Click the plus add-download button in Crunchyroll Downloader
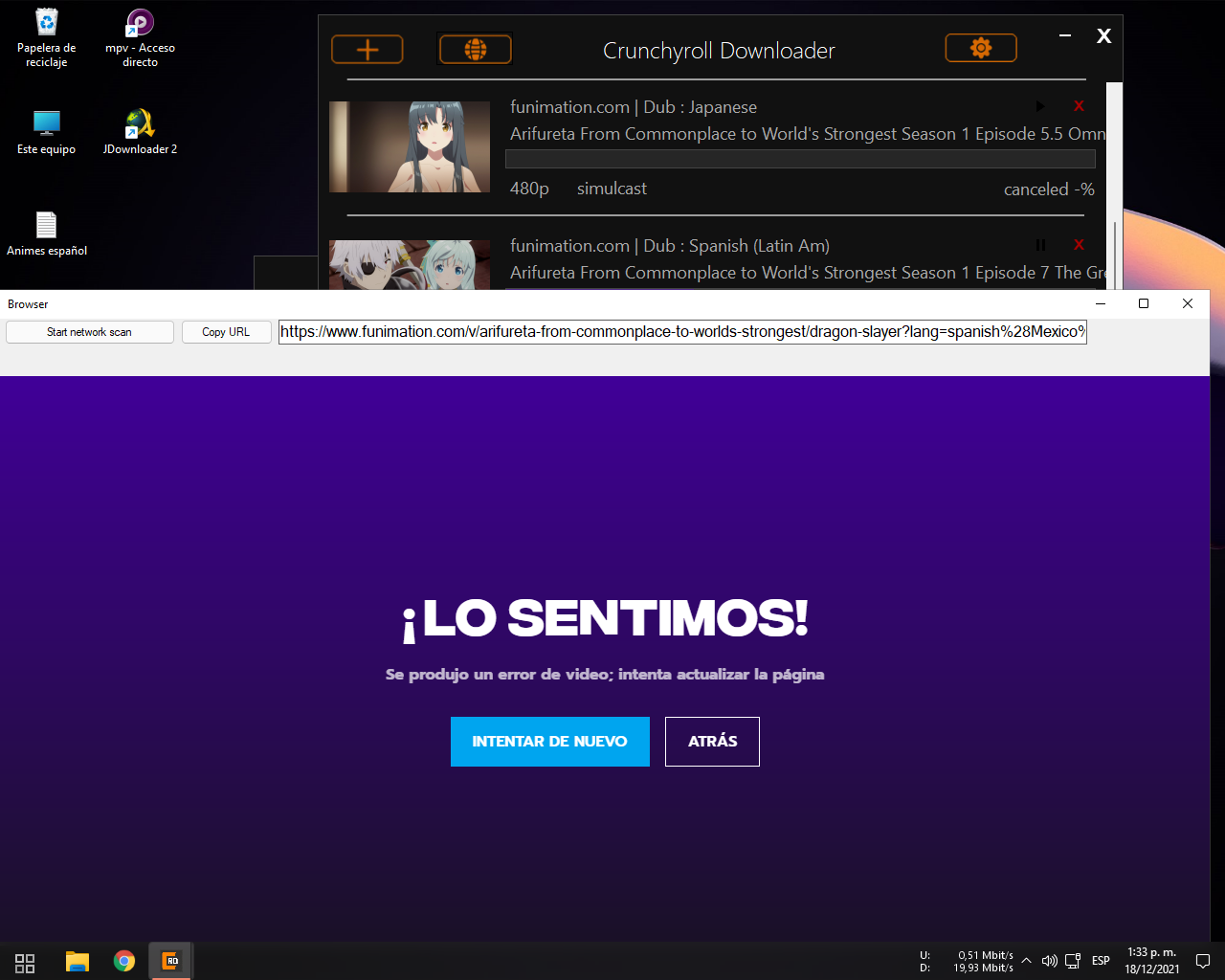The height and width of the screenshot is (980, 1225). click(x=367, y=49)
